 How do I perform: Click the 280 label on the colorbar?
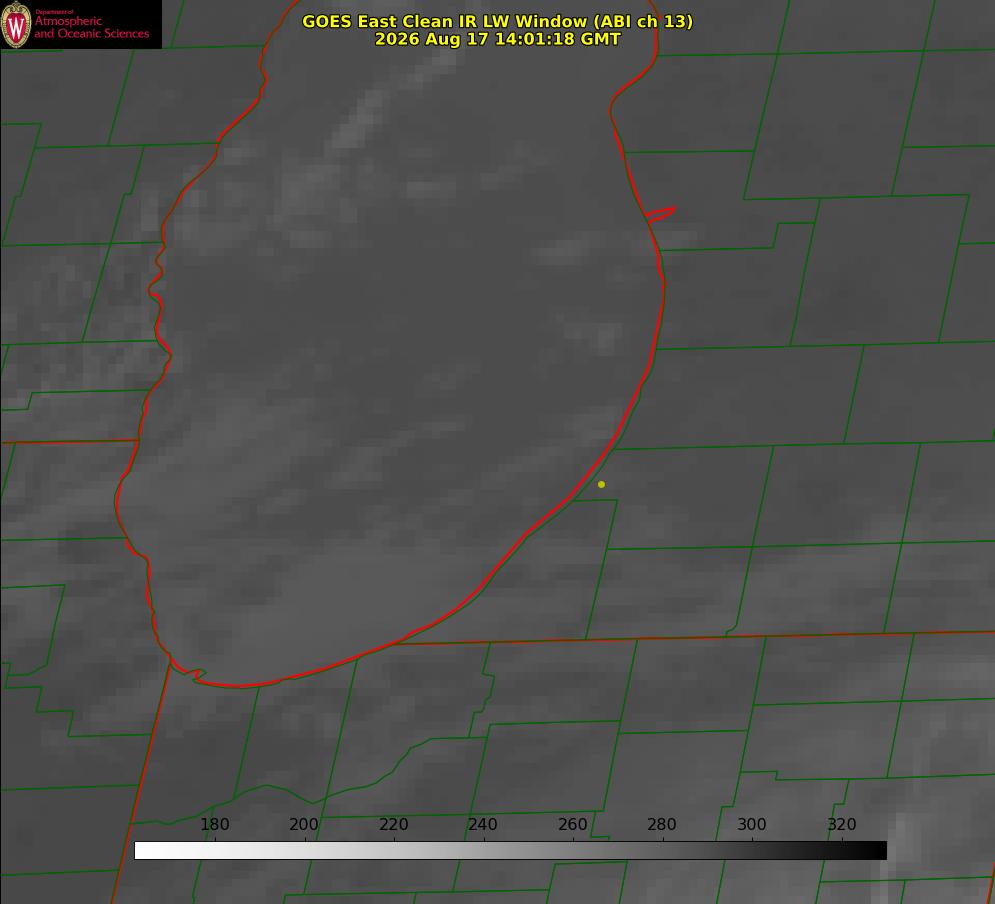tap(662, 824)
